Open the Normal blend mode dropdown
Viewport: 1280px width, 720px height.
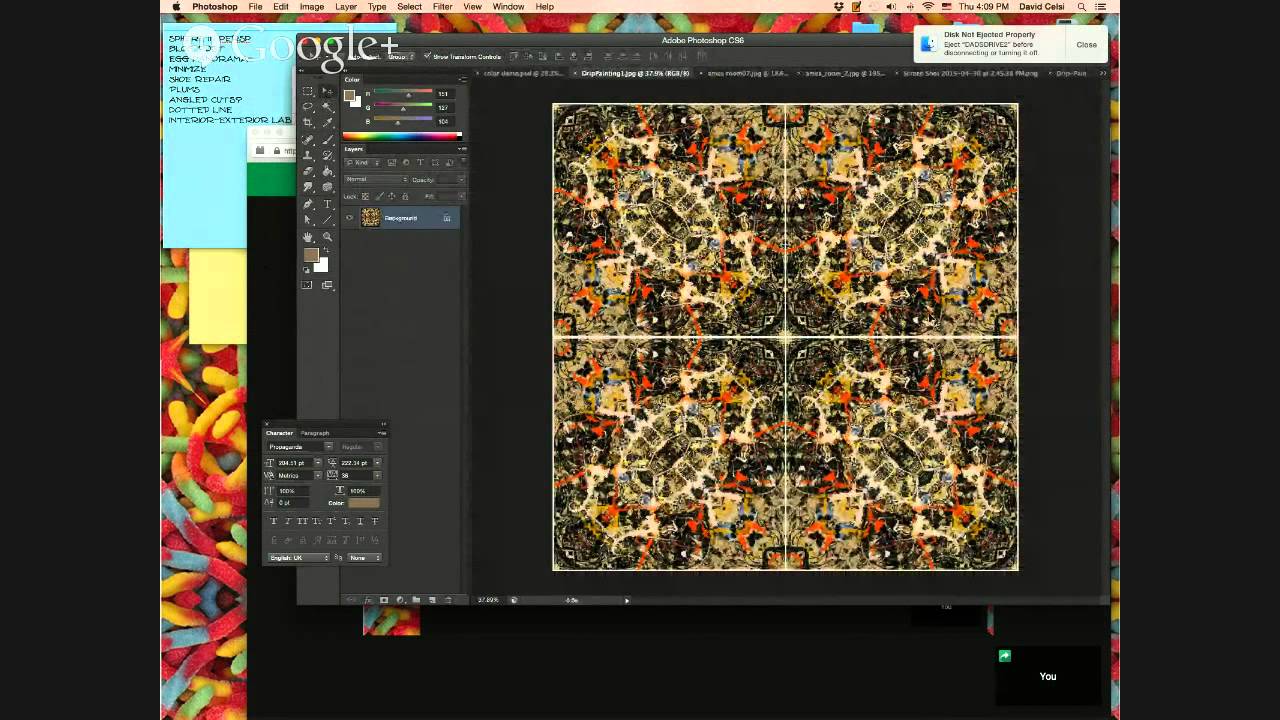point(376,179)
